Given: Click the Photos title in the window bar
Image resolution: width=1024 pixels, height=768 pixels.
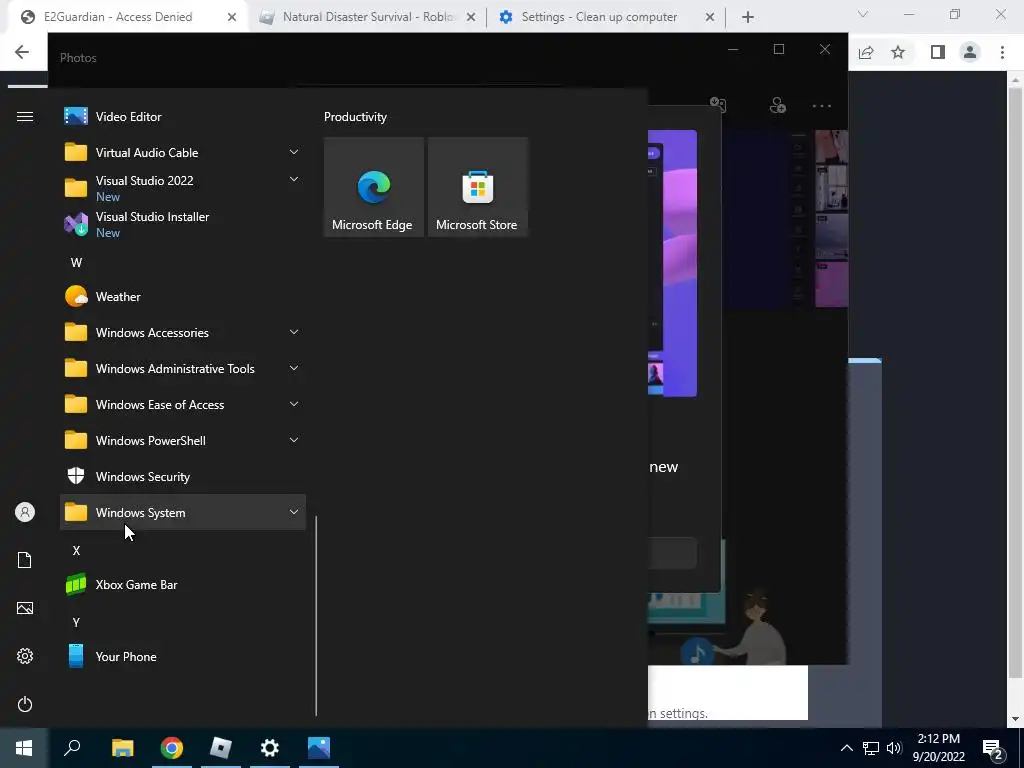Looking at the screenshot, I should pos(78,57).
